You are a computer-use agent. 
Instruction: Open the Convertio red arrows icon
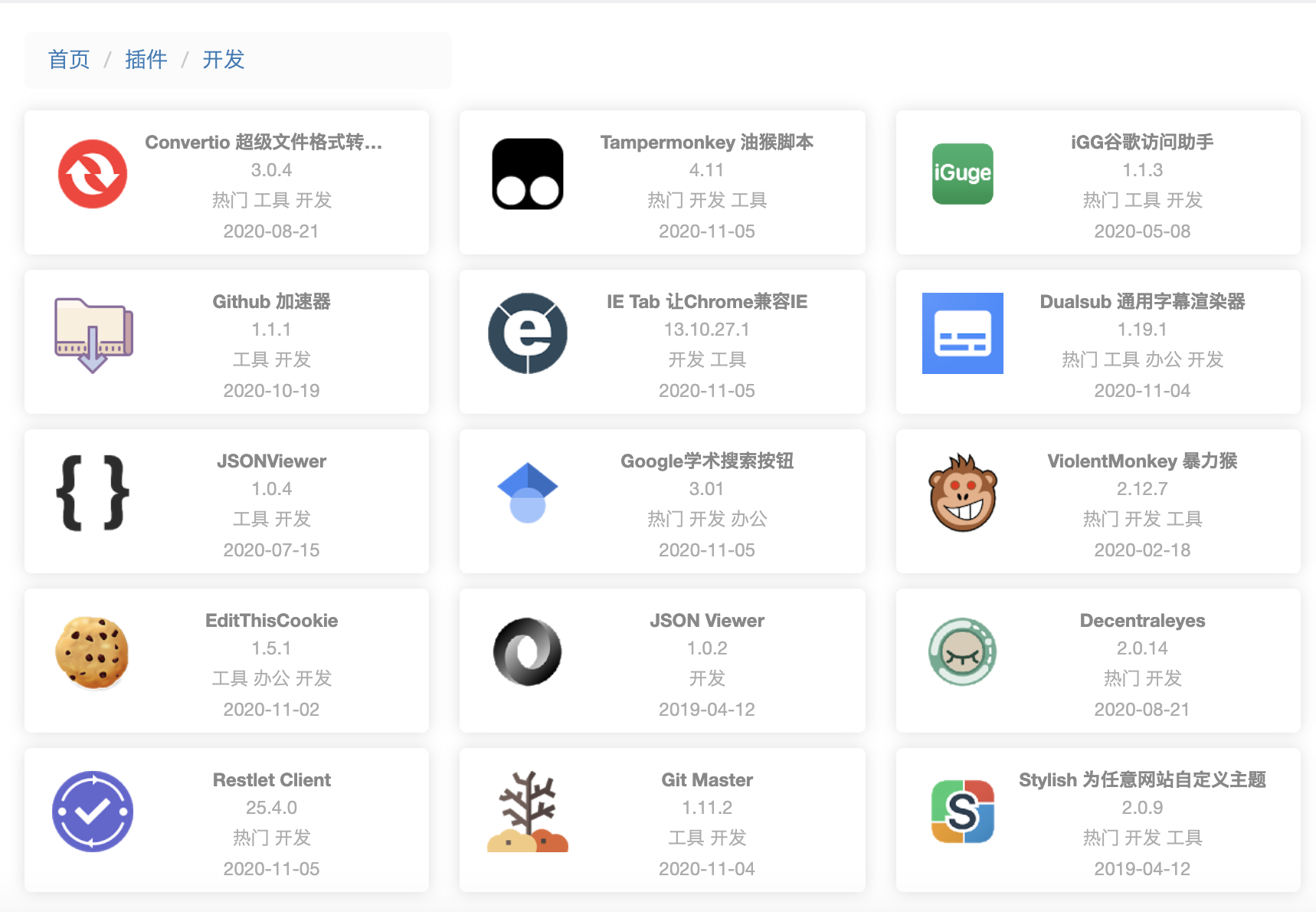(93, 174)
